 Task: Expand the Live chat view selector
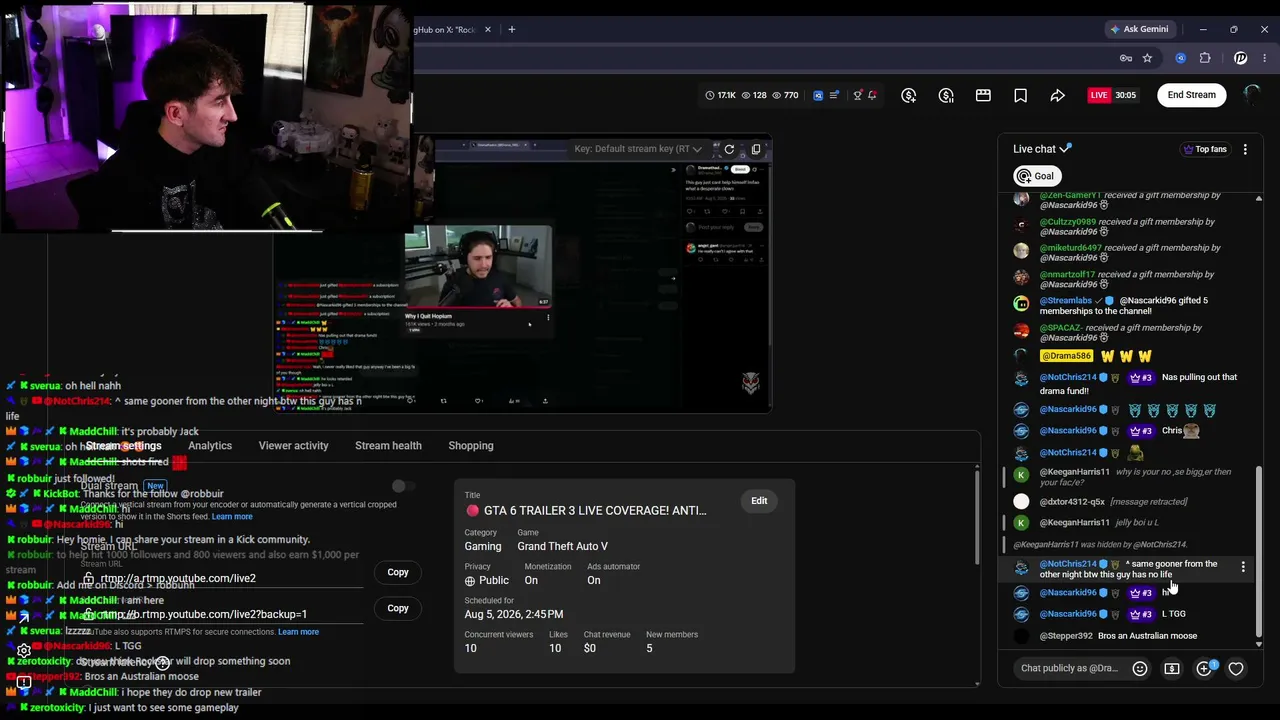[x=1042, y=149]
